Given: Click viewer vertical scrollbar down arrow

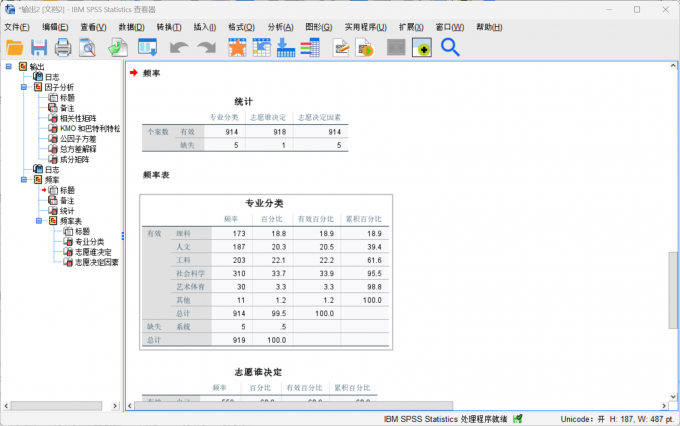Looking at the screenshot, I should point(673,397).
